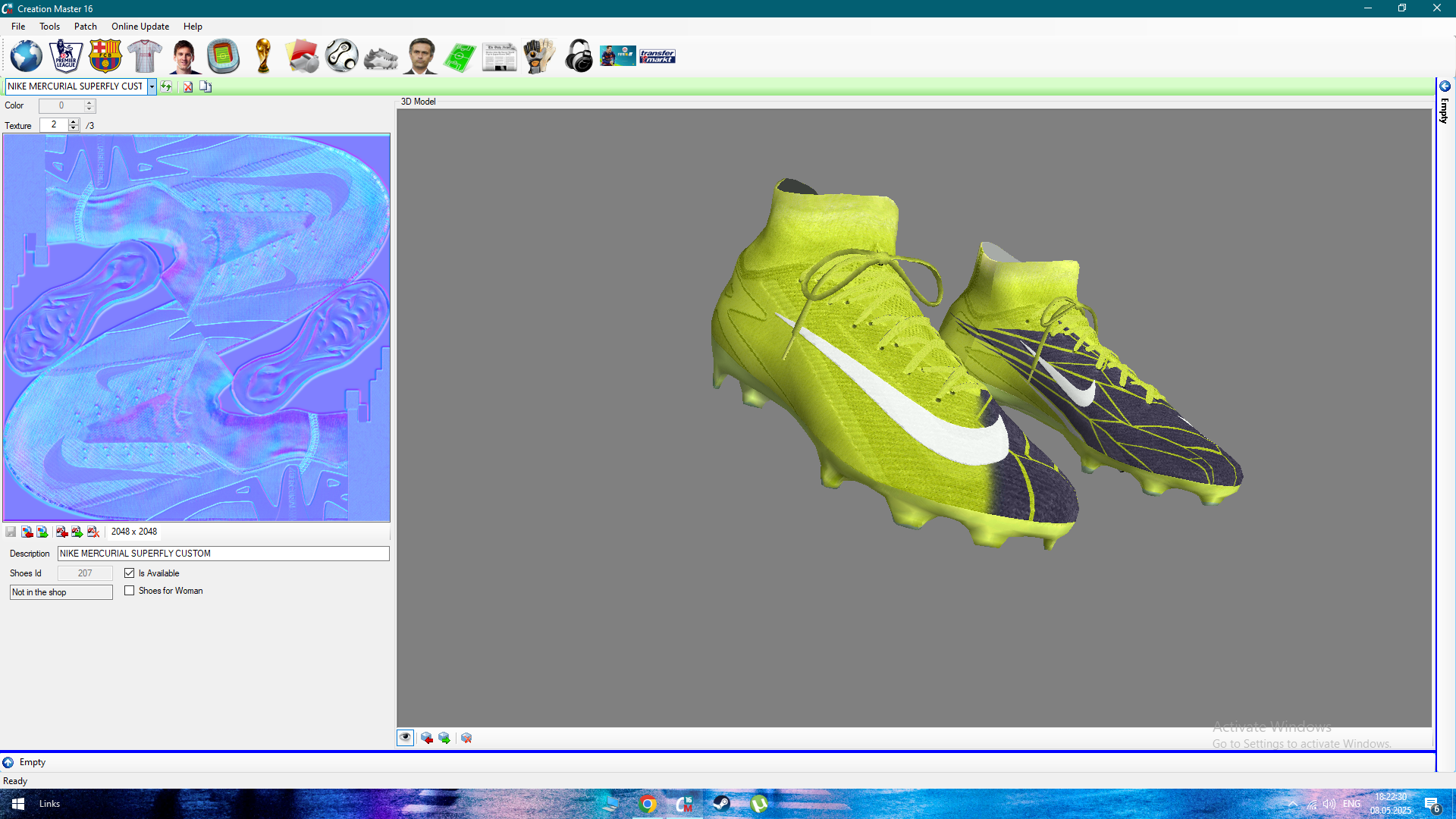Open the managers editor (Mourinho face)
The width and height of the screenshot is (1456, 819).
(x=420, y=56)
